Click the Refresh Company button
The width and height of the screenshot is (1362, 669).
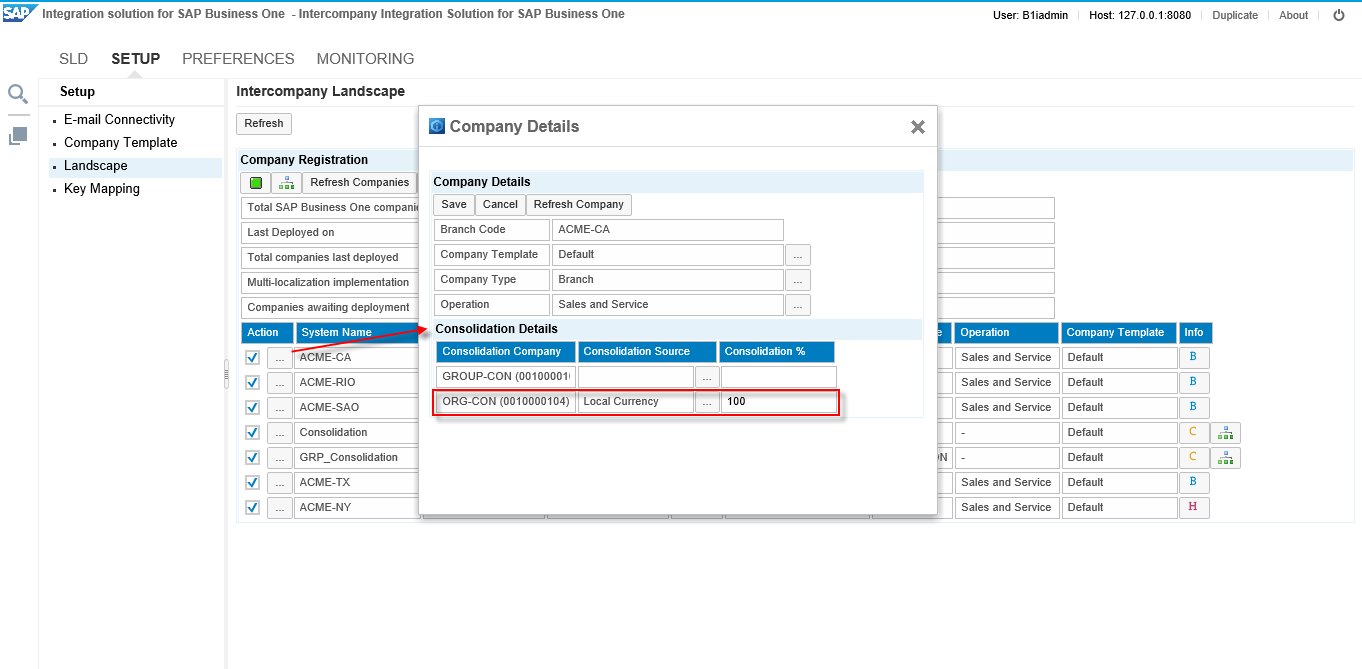578,205
